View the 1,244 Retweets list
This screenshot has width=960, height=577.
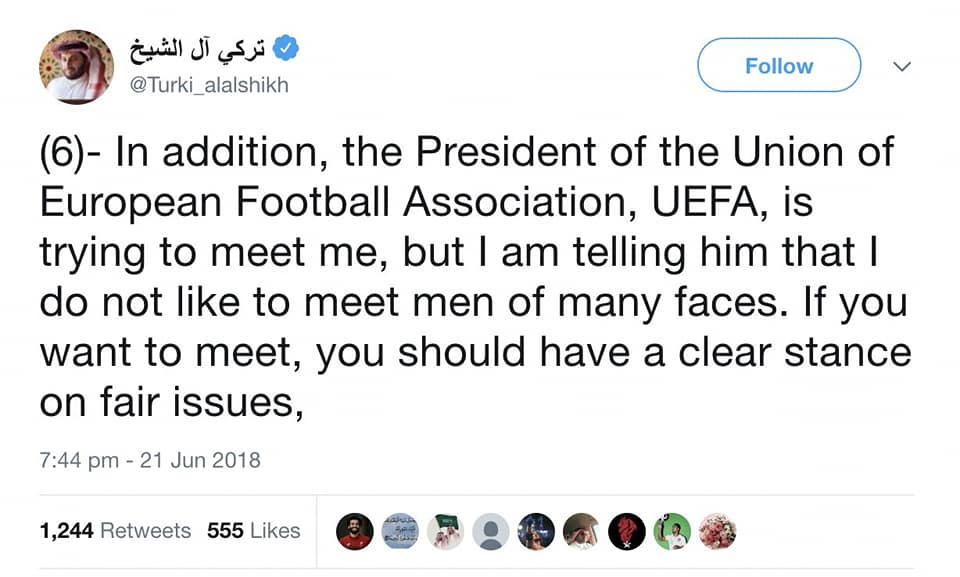coord(115,531)
